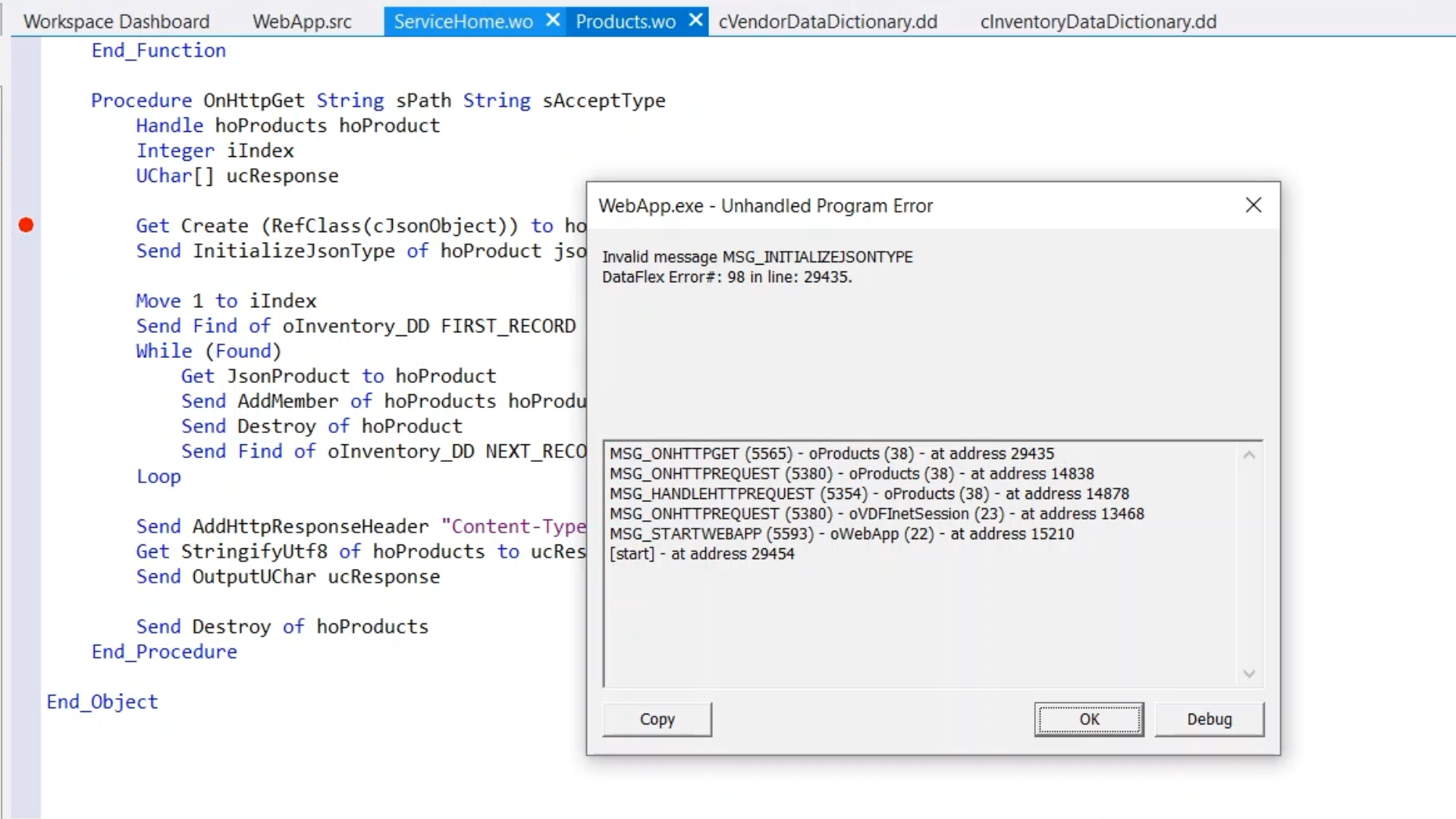Close the Products.wo tab with its X
The height and width of the screenshot is (819, 1456).
click(695, 20)
